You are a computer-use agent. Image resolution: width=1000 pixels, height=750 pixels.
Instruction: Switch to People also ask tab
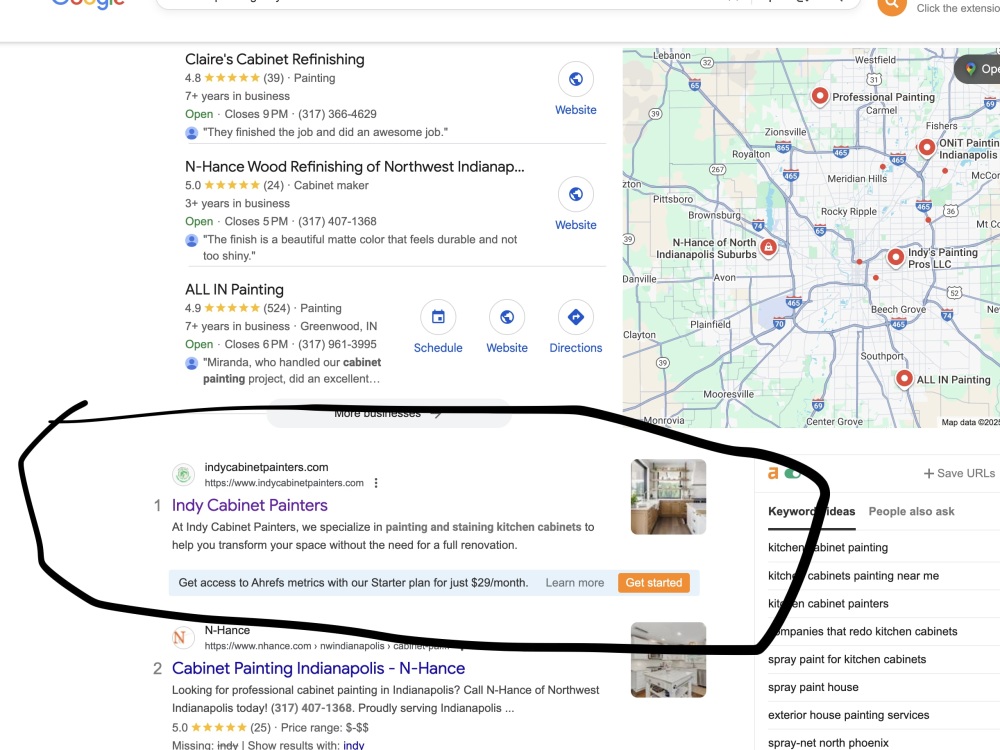911,511
